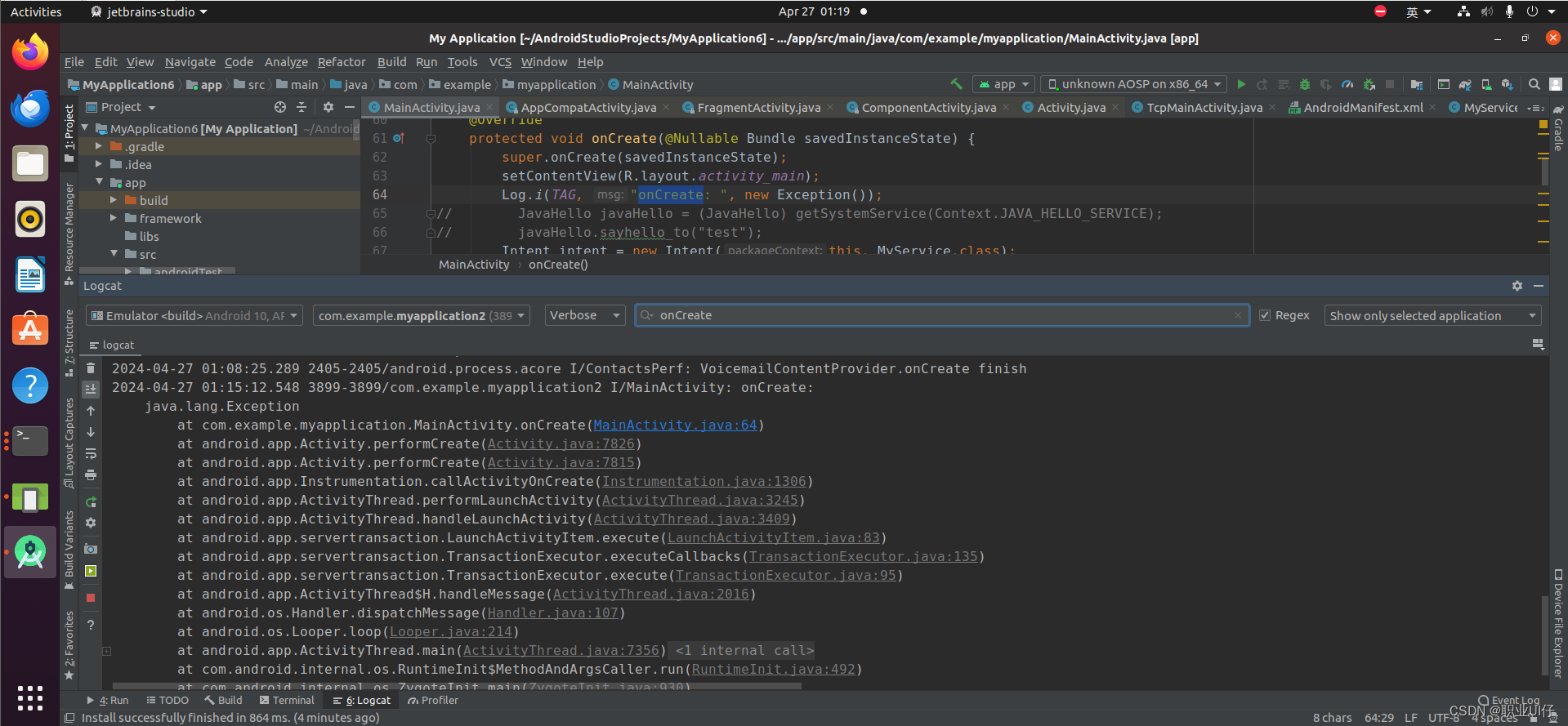Start debugging with the green bug icon
Image resolution: width=1568 pixels, height=726 pixels.
tap(1305, 84)
